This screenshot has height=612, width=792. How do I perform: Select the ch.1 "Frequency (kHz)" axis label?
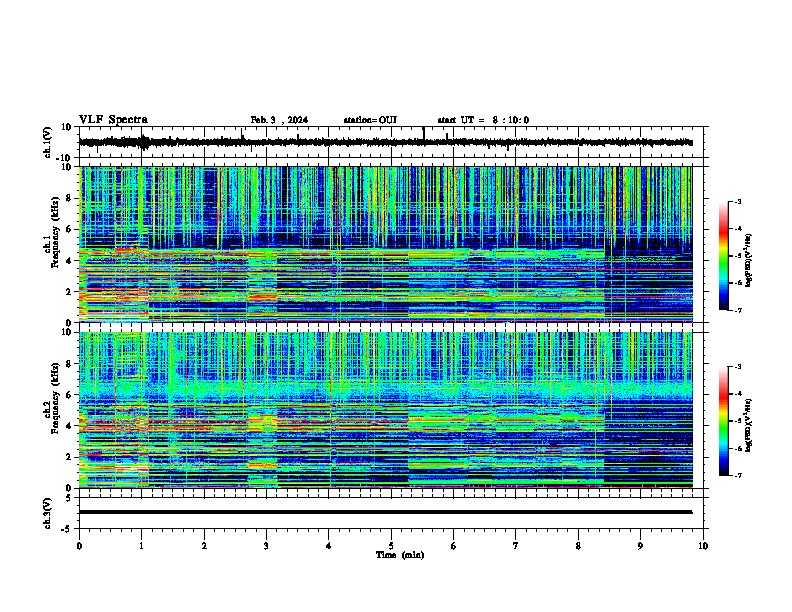(53, 232)
